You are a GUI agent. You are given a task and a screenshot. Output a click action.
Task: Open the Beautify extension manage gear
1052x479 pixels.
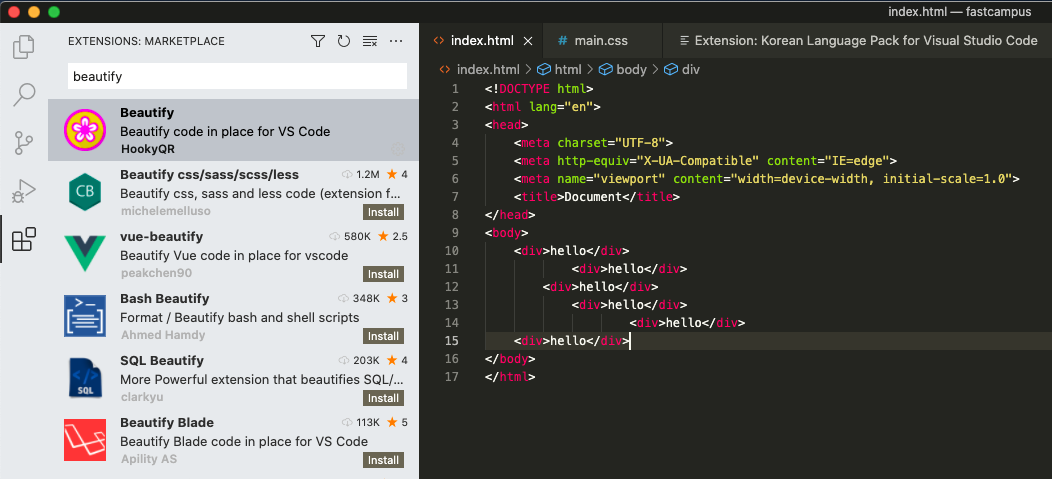pos(397,148)
